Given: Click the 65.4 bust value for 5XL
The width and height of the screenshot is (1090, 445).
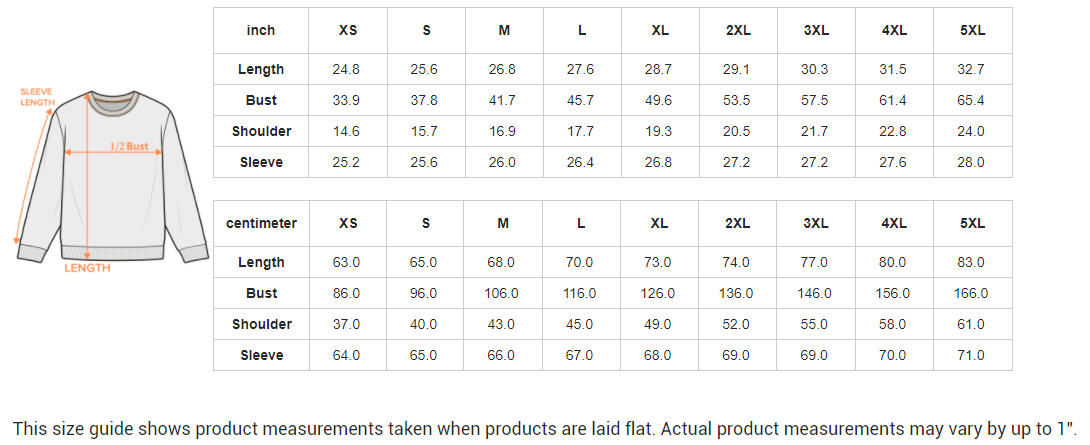Looking at the screenshot, I should (970, 100).
